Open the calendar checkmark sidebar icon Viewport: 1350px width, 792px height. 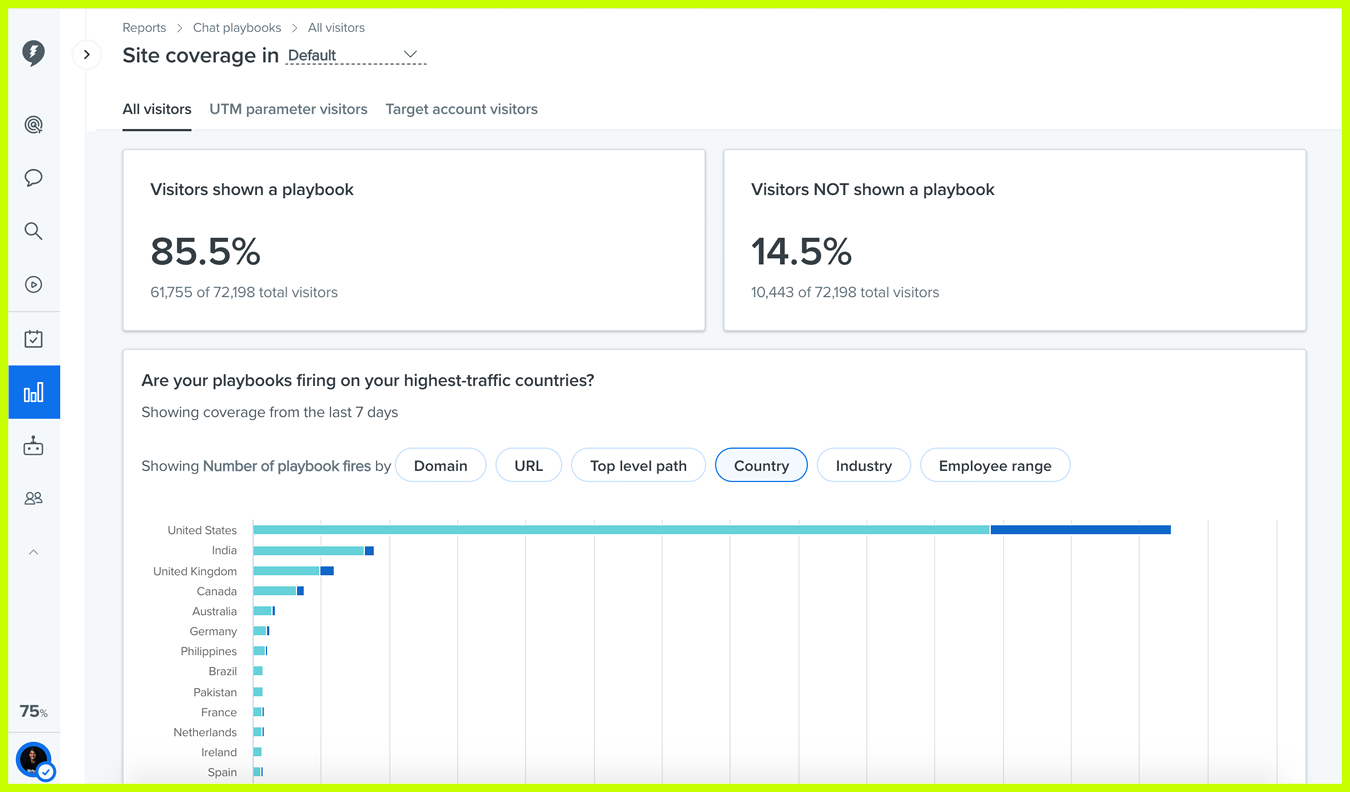33,339
